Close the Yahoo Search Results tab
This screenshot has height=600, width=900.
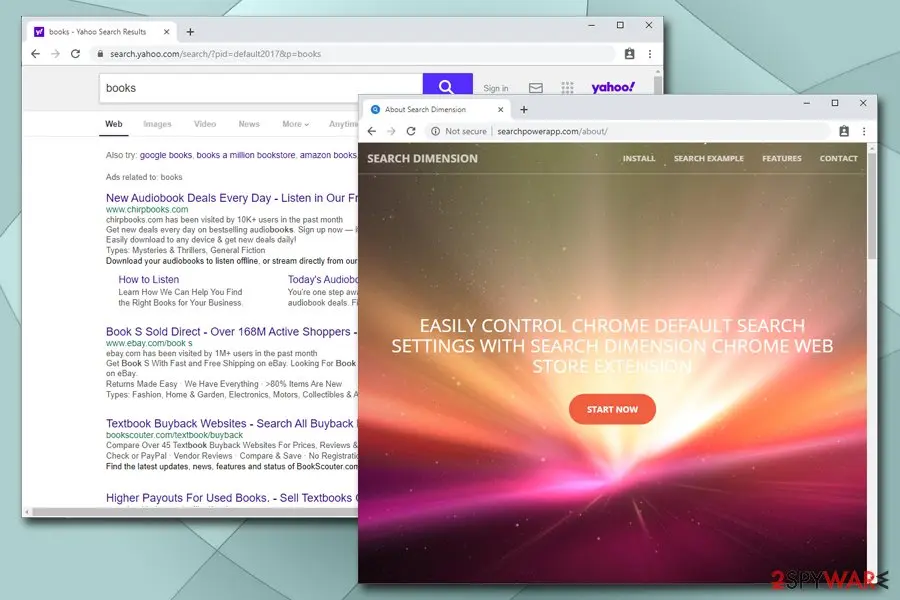coord(166,32)
